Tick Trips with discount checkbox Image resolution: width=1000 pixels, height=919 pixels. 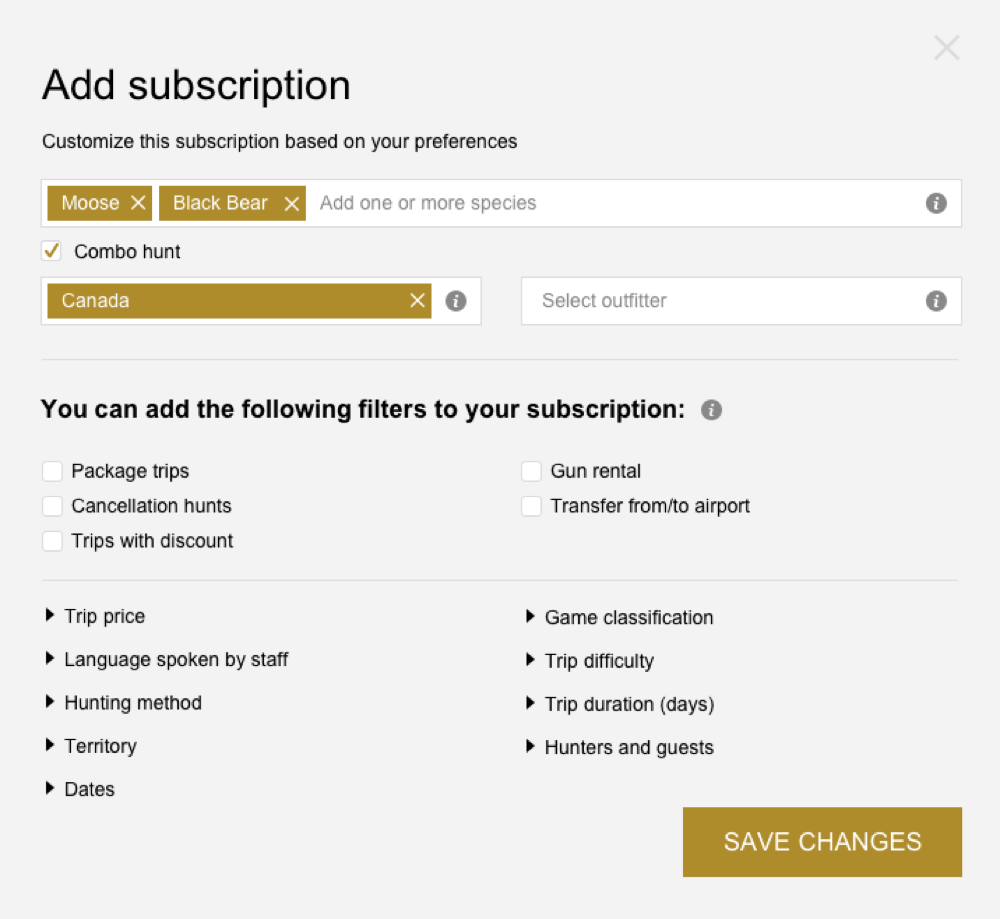(x=53, y=541)
